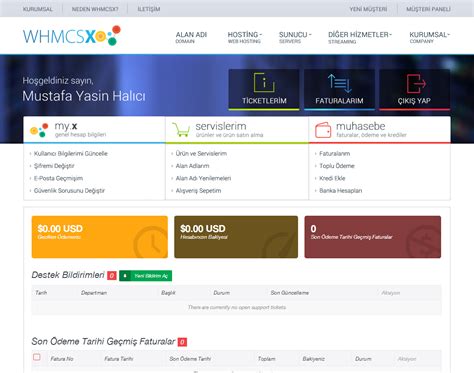Viewport: 474px width, 373px height.
Task: Click the colored dots icon beside my.x
Action: click(x=39, y=130)
